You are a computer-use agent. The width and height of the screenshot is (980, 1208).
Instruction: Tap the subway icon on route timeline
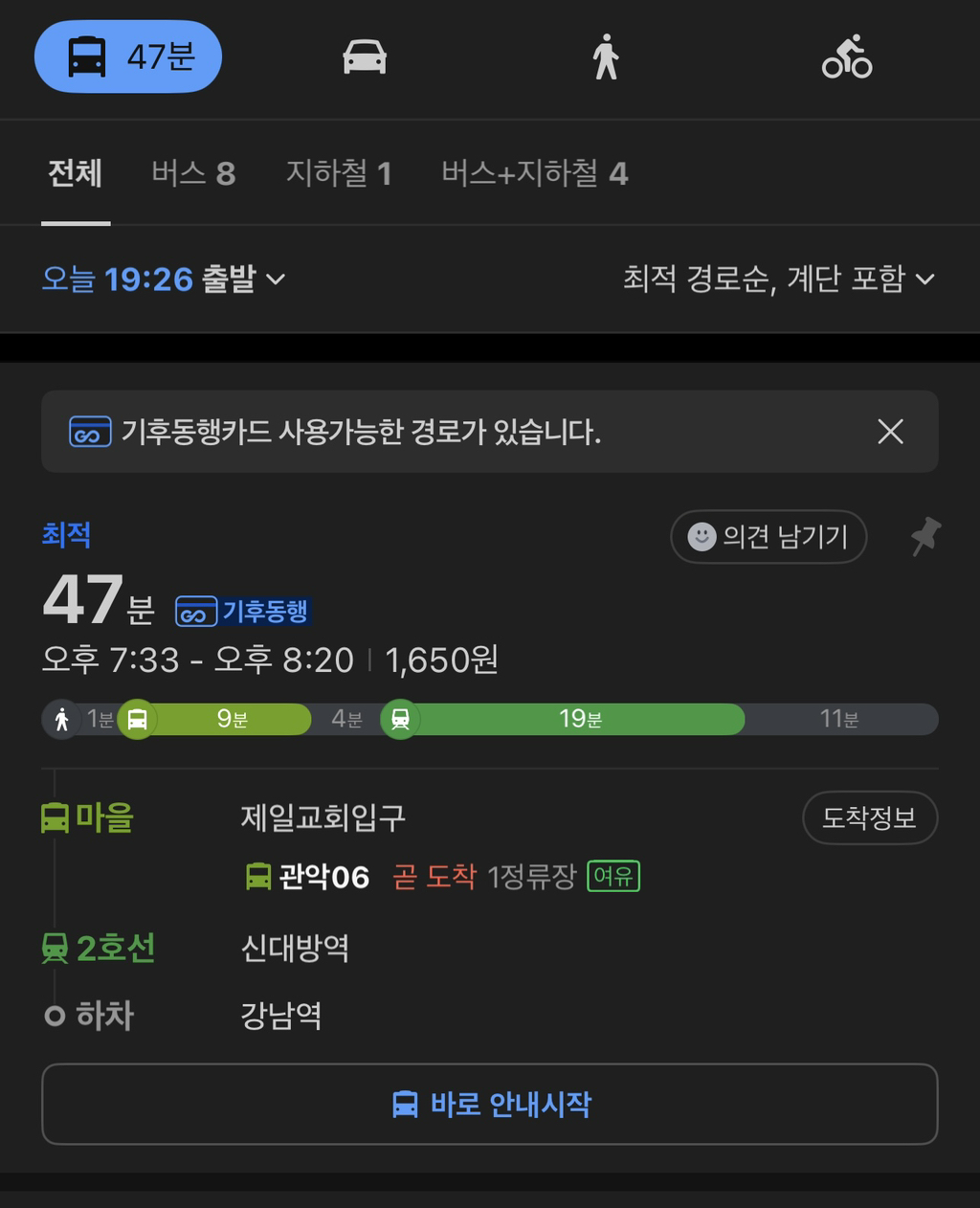(400, 719)
